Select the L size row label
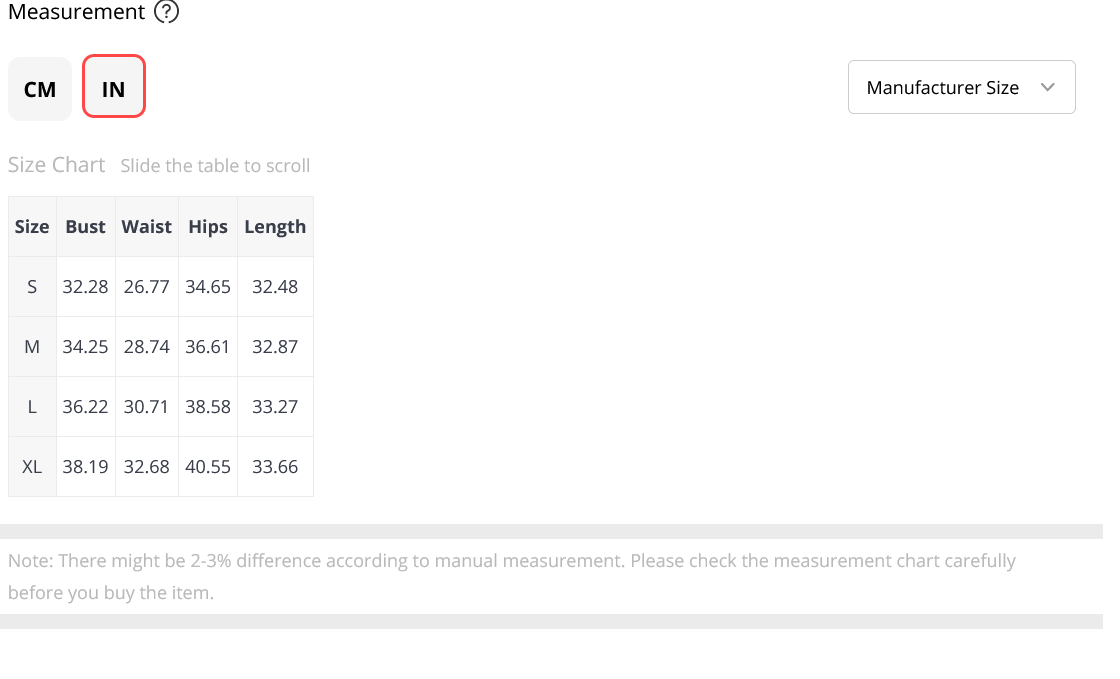Viewport: 1120px width, 679px height. click(32, 406)
